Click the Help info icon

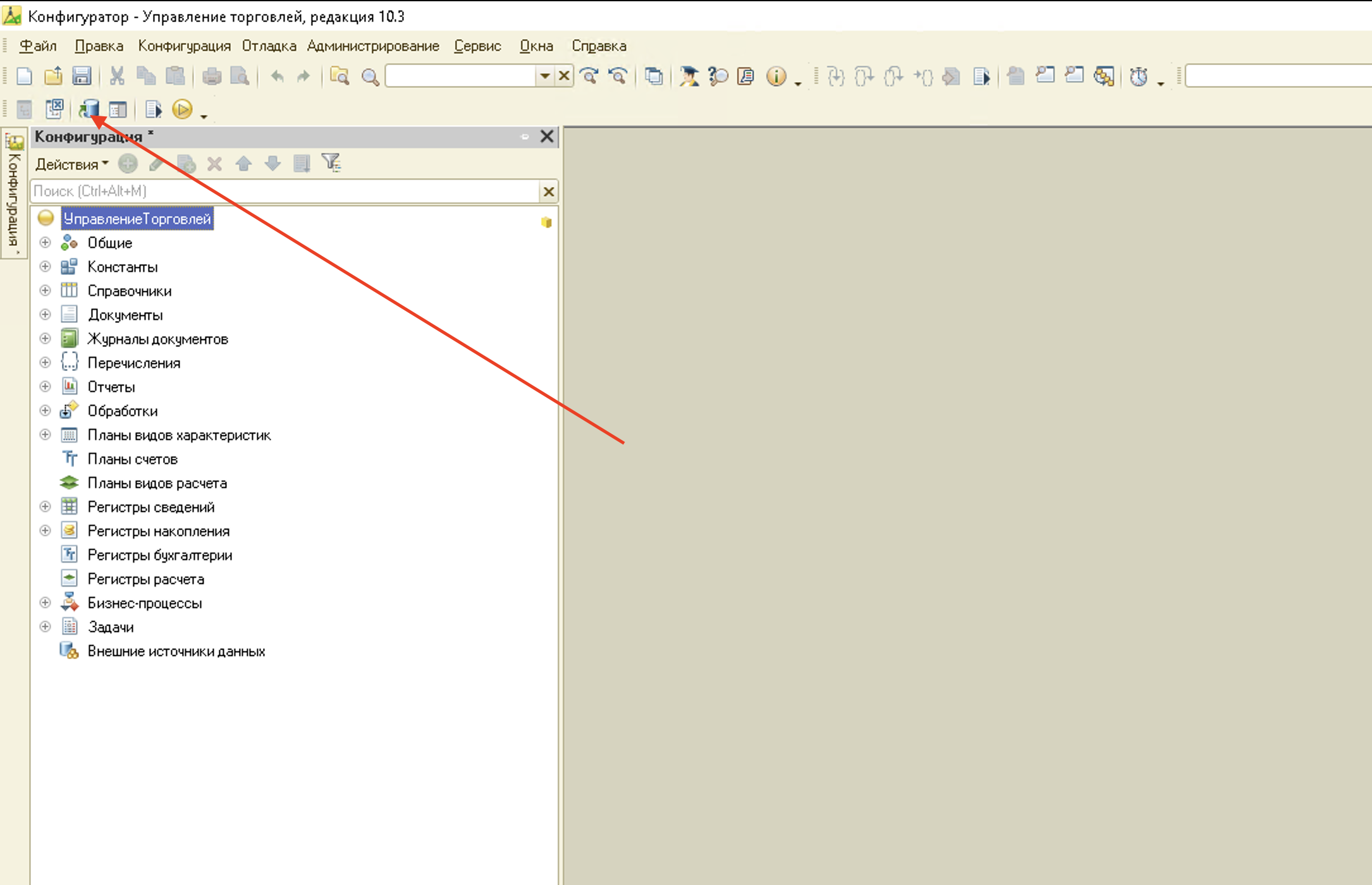pos(776,76)
